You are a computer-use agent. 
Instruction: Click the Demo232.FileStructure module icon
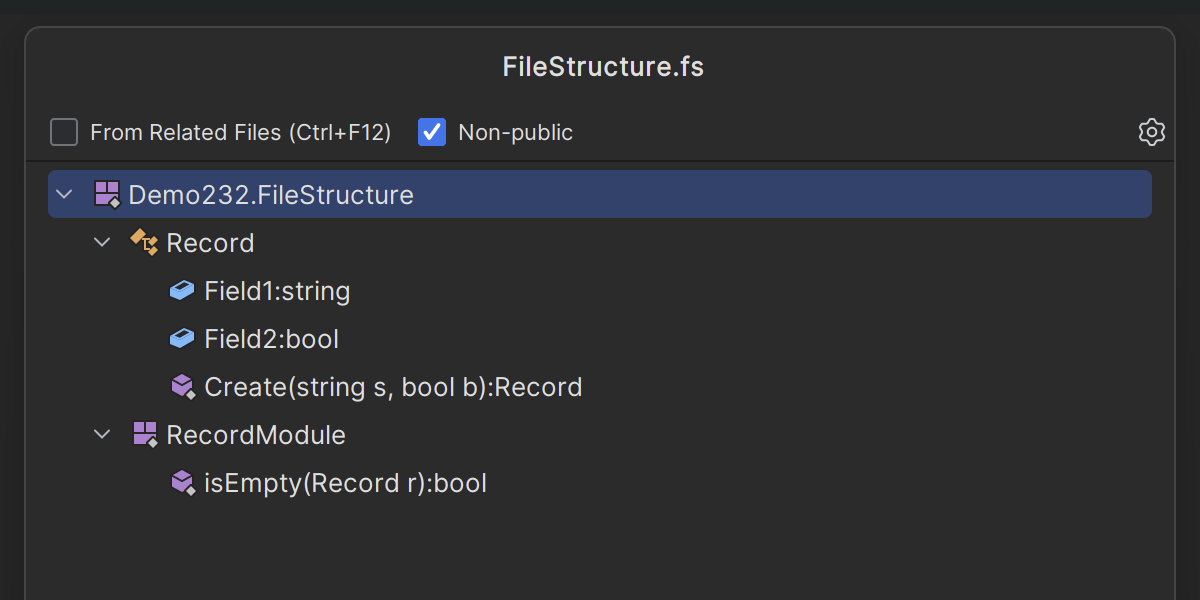click(107, 194)
